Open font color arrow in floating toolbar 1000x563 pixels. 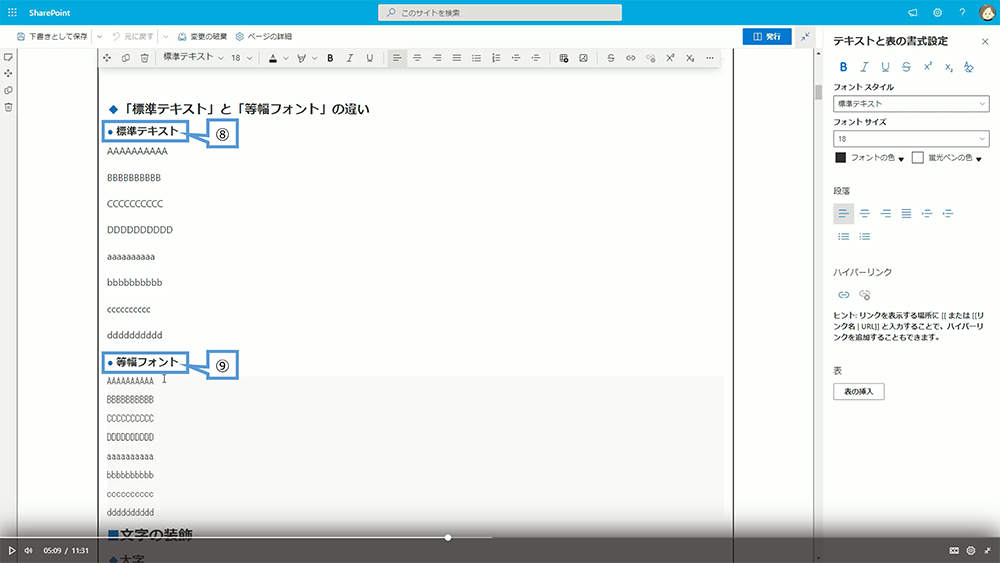[x=286, y=59]
